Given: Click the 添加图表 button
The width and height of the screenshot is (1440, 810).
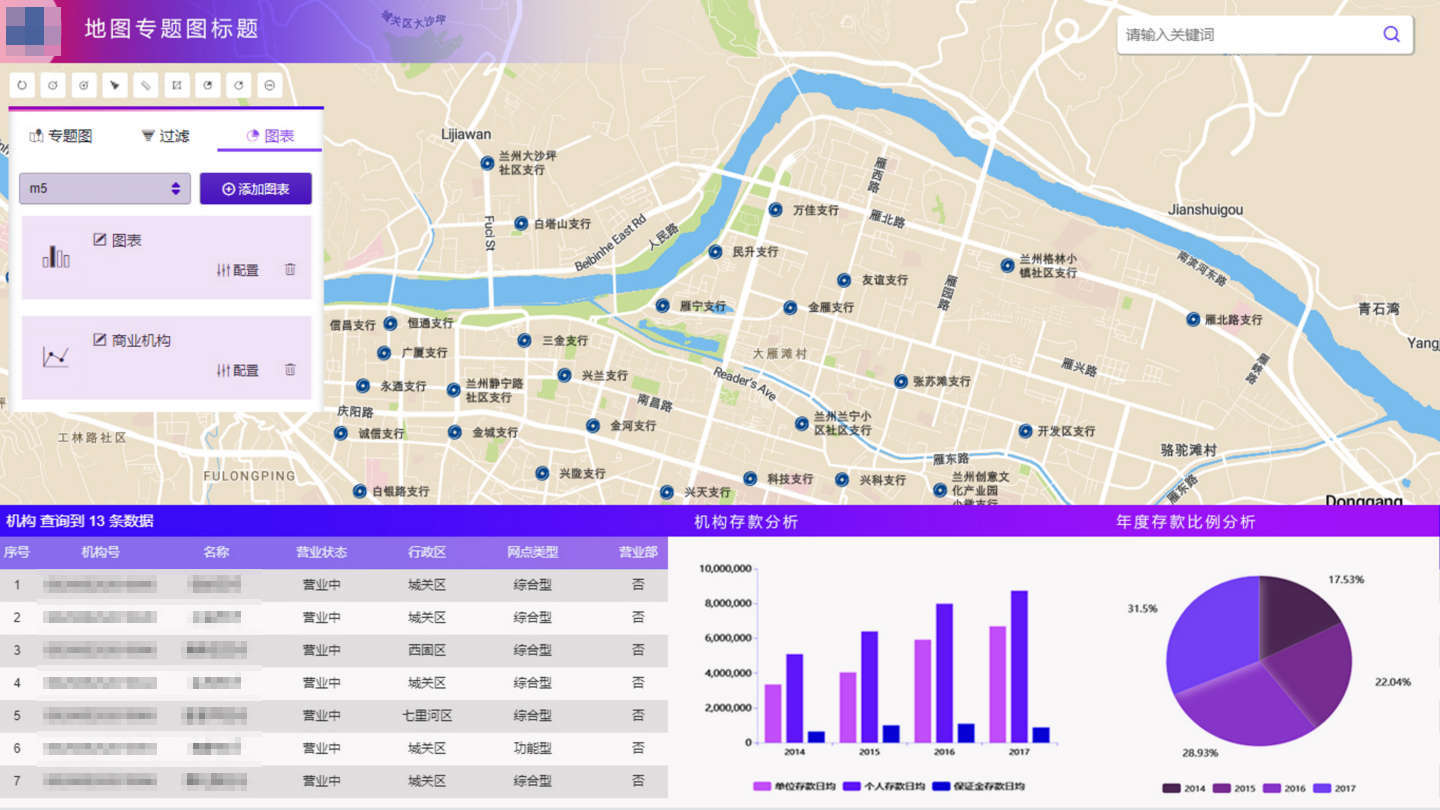Looking at the screenshot, I should (256, 188).
